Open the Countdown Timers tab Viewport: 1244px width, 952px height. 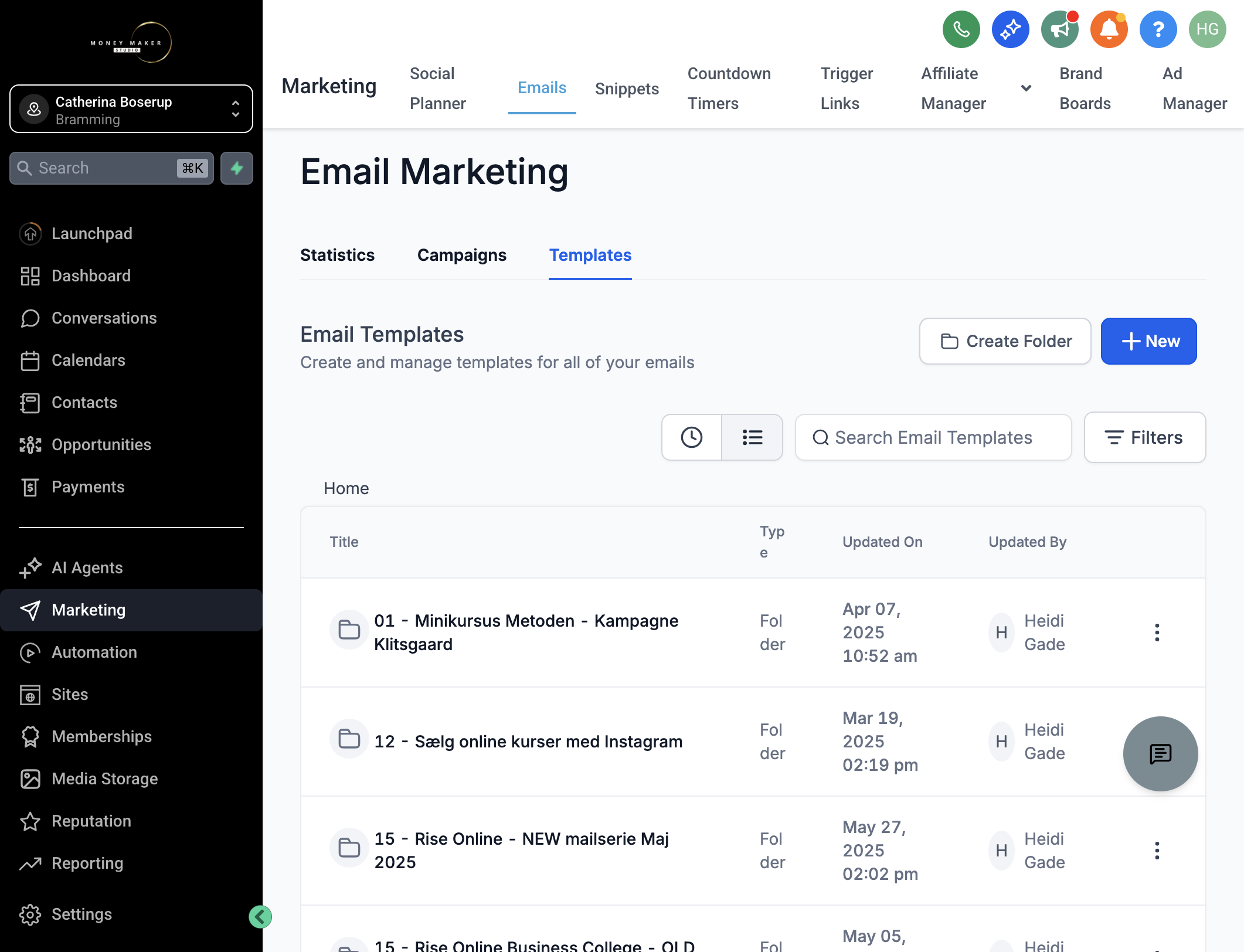[729, 89]
